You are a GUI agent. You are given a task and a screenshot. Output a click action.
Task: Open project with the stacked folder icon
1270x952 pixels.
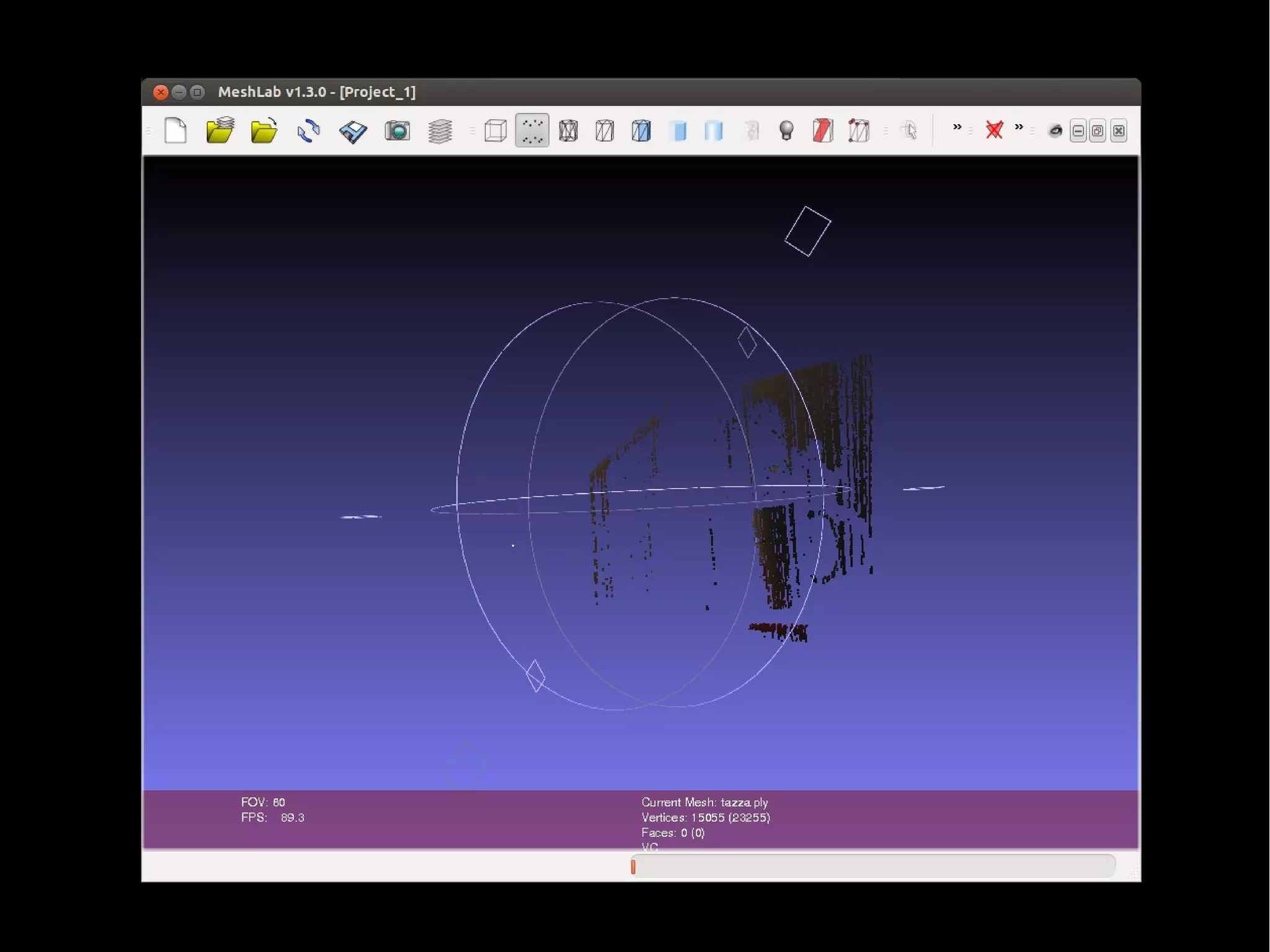[x=220, y=131]
